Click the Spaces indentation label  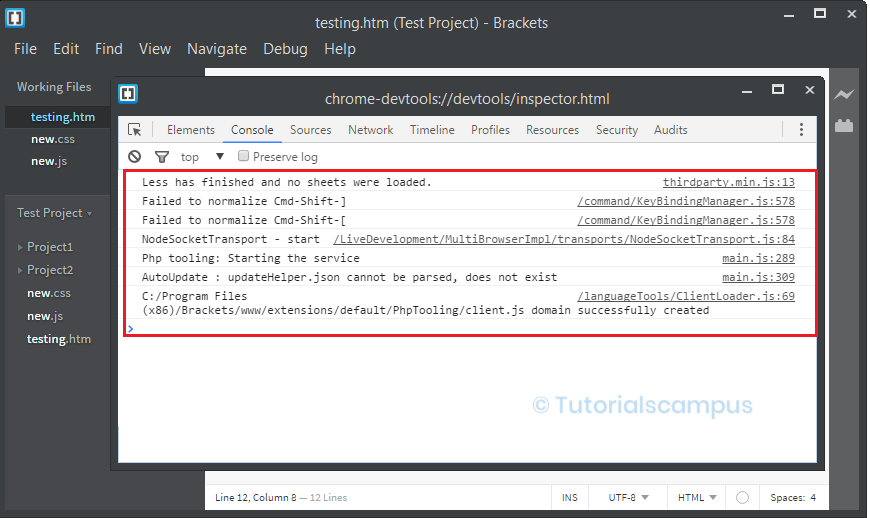788,497
